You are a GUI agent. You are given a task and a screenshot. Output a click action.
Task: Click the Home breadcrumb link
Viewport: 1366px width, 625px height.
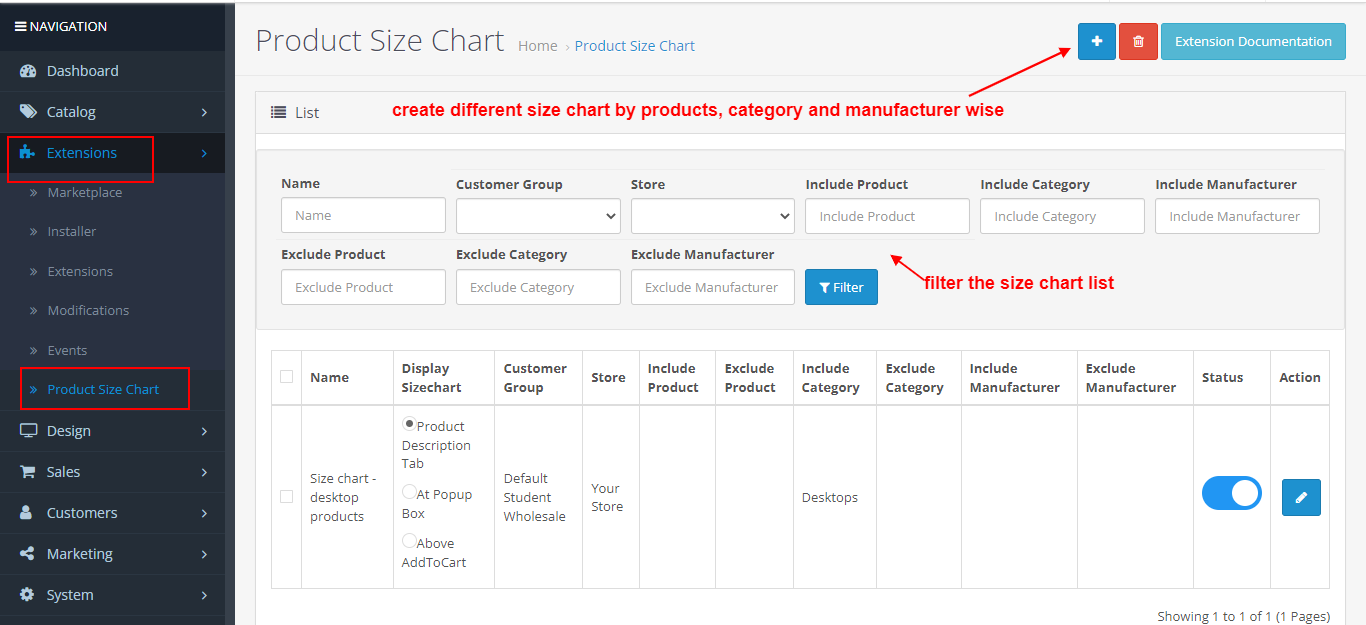[538, 45]
